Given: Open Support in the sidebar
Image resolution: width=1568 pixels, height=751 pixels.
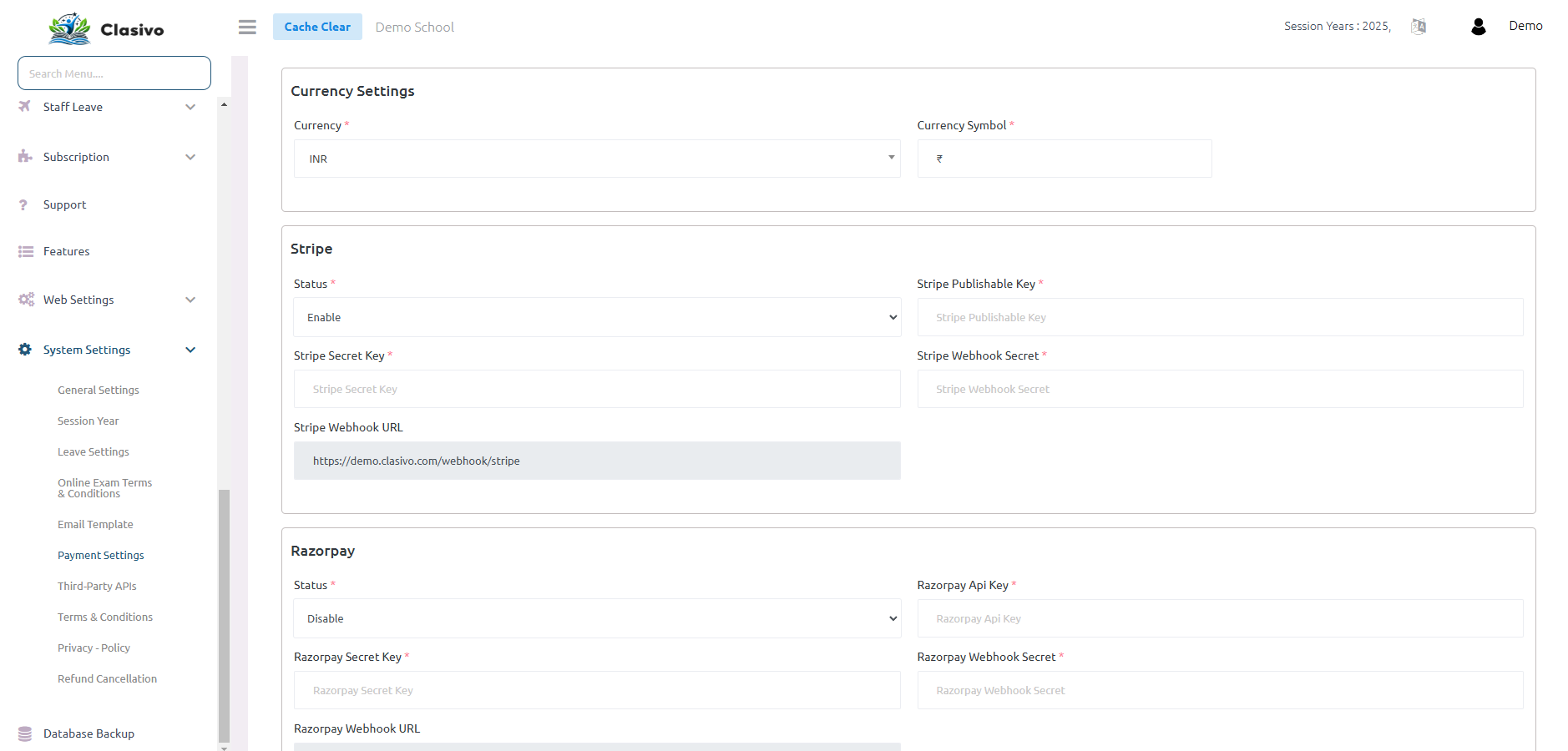Looking at the screenshot, I should [64, 204].
